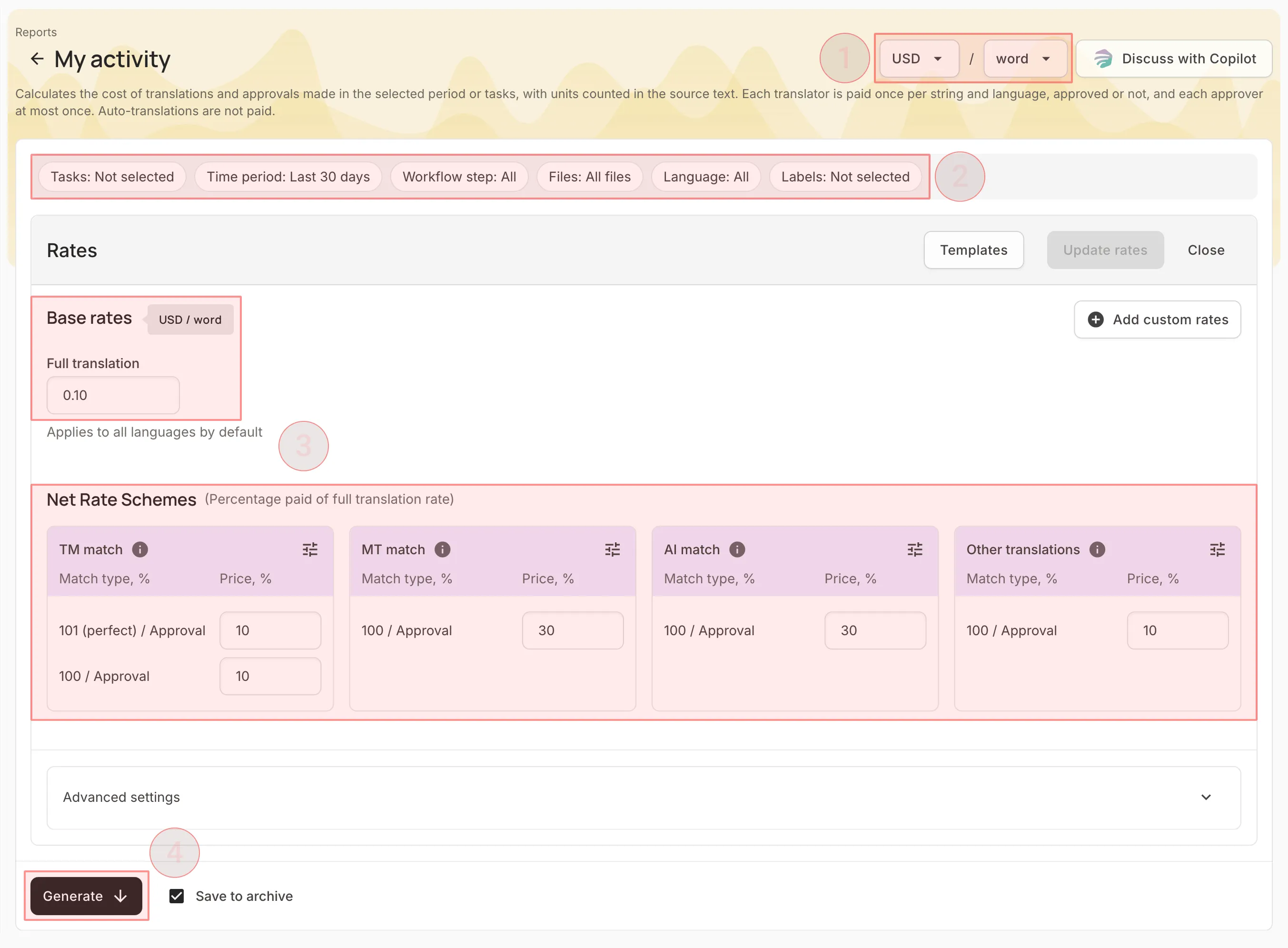Open AI match scheme settings sliders icon

tap(914, 549)
